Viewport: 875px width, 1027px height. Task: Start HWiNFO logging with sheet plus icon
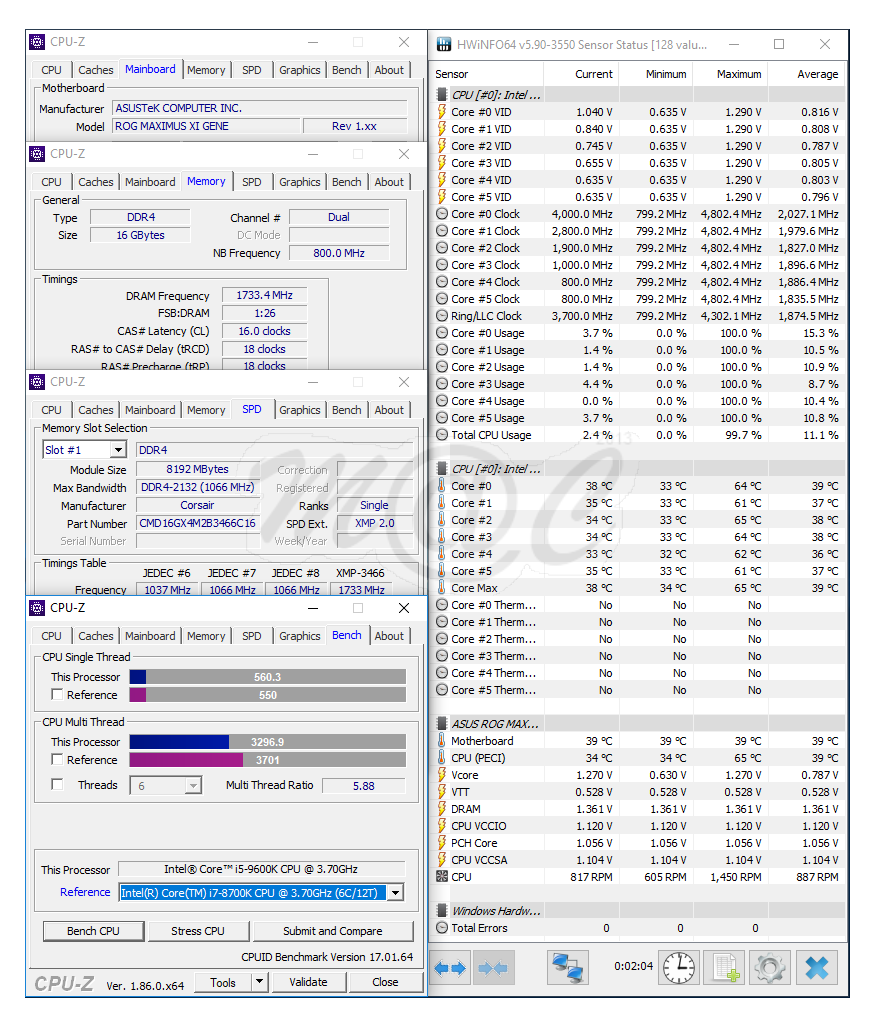pyautogui.click(x=725, y=967)
